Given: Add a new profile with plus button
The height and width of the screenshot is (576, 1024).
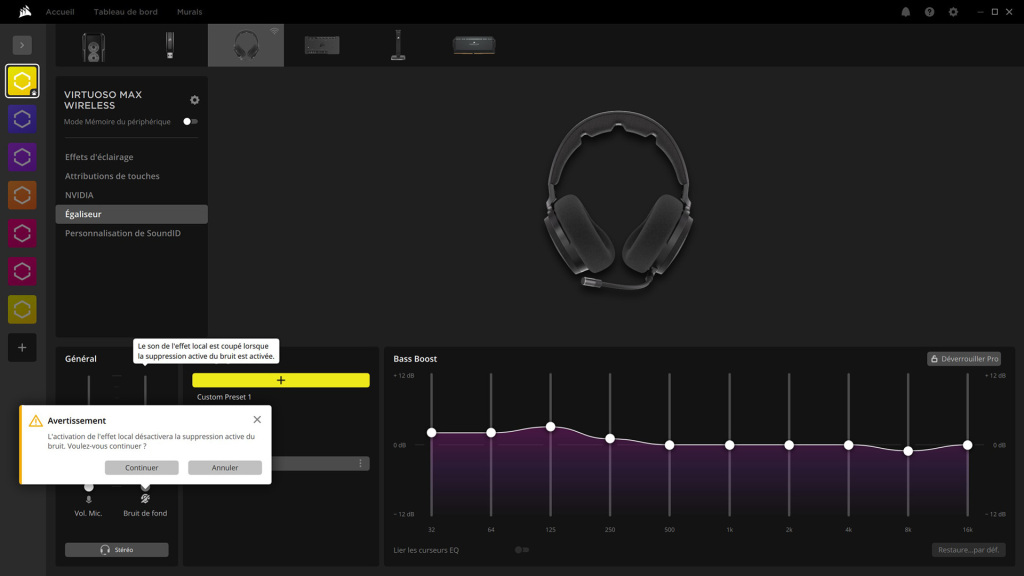Looking at the screenshot, I should point(22,347).
